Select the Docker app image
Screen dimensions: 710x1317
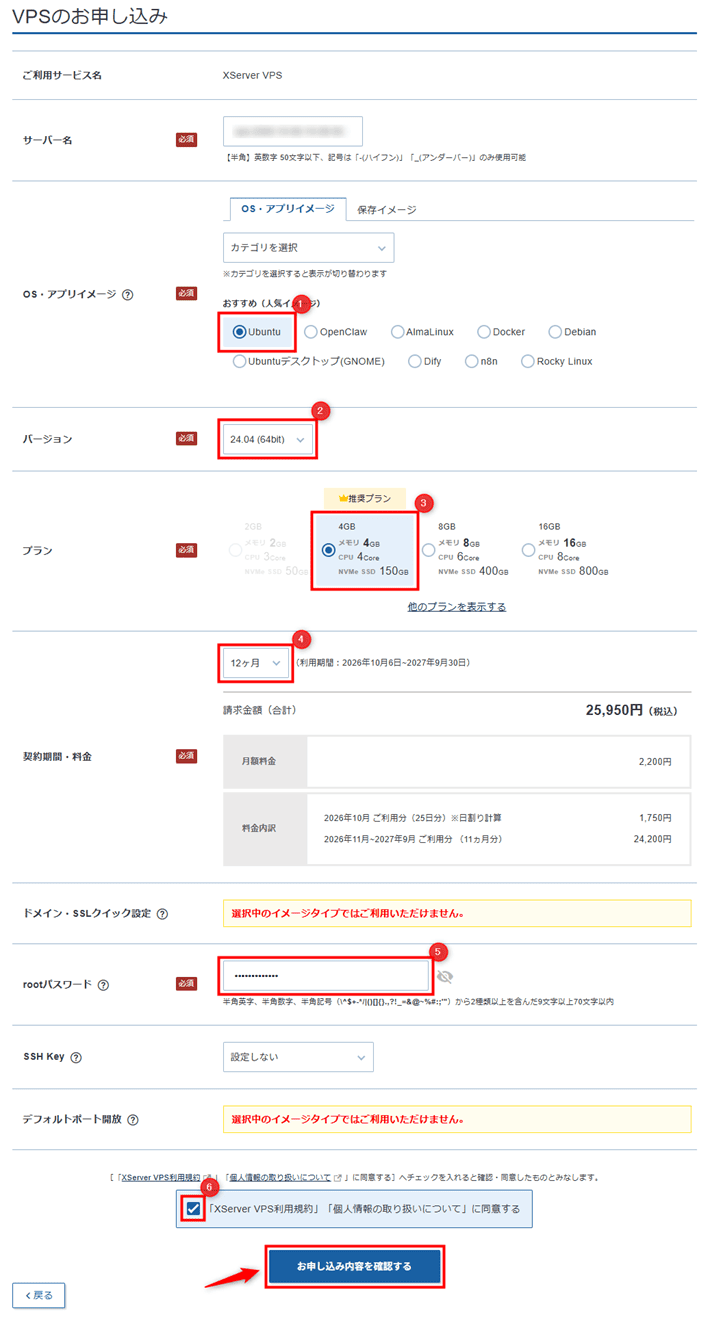coord(484,332)
